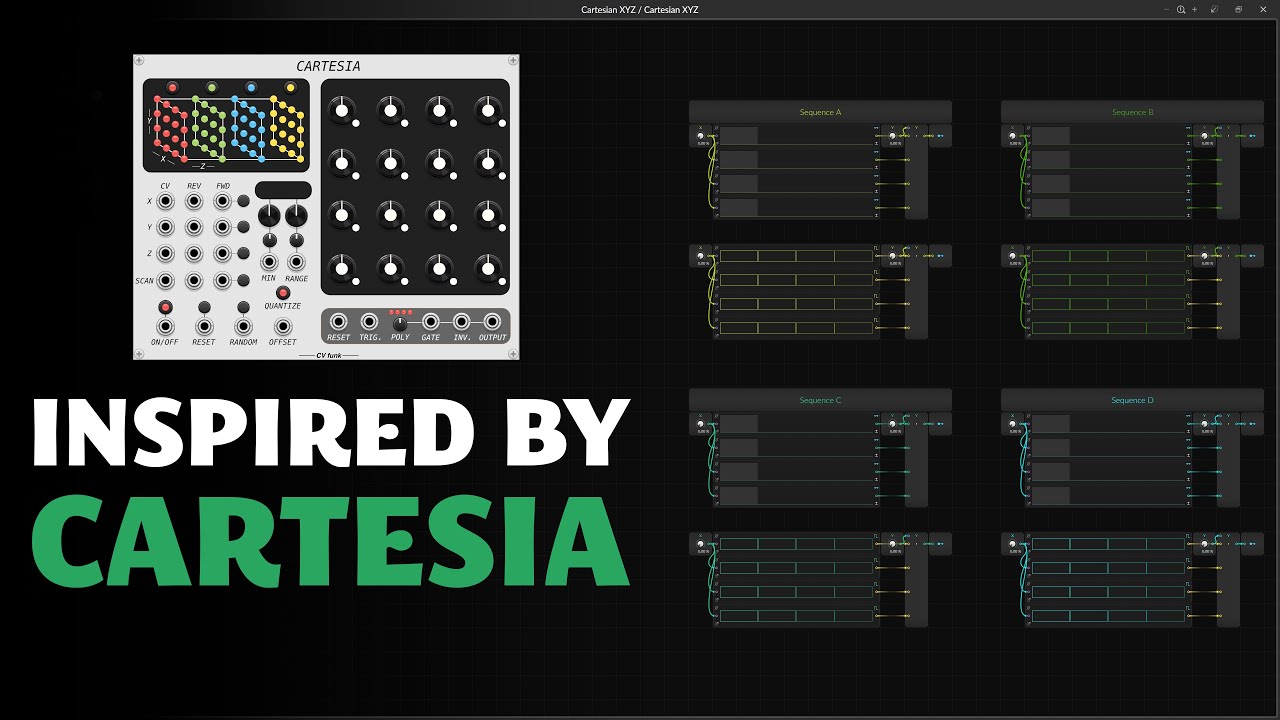
Task: Click the bottom-left knob in the 4x4 grid
Action: click(x=342, y=267)
